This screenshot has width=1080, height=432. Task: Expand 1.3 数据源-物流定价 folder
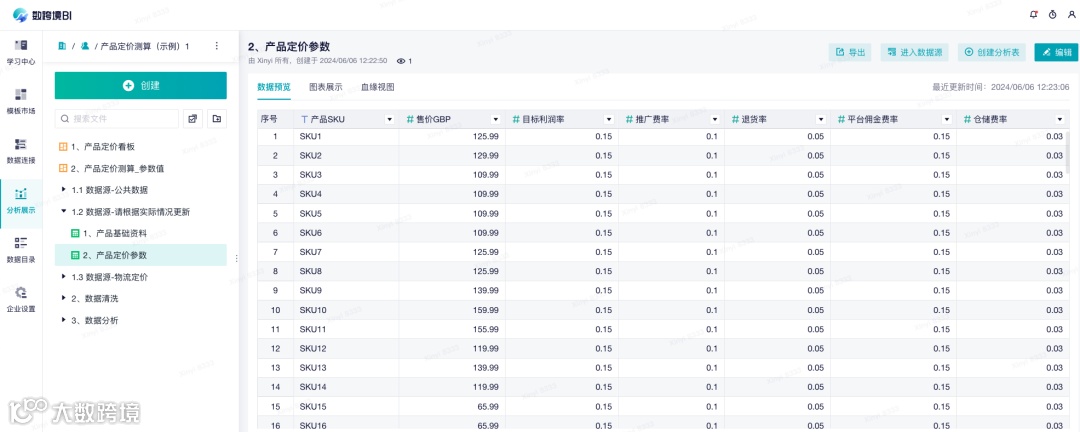tap(64, 277)
